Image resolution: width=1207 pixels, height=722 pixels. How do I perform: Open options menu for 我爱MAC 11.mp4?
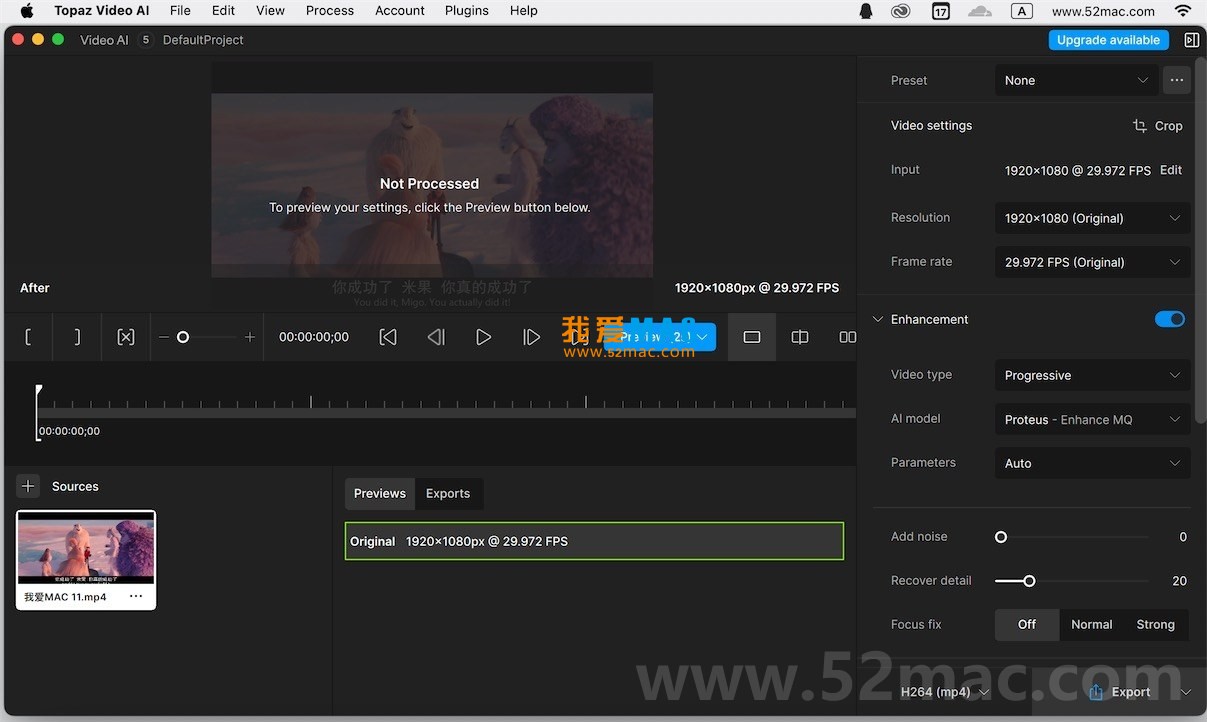pyautogui.click(x=136, y=596)
